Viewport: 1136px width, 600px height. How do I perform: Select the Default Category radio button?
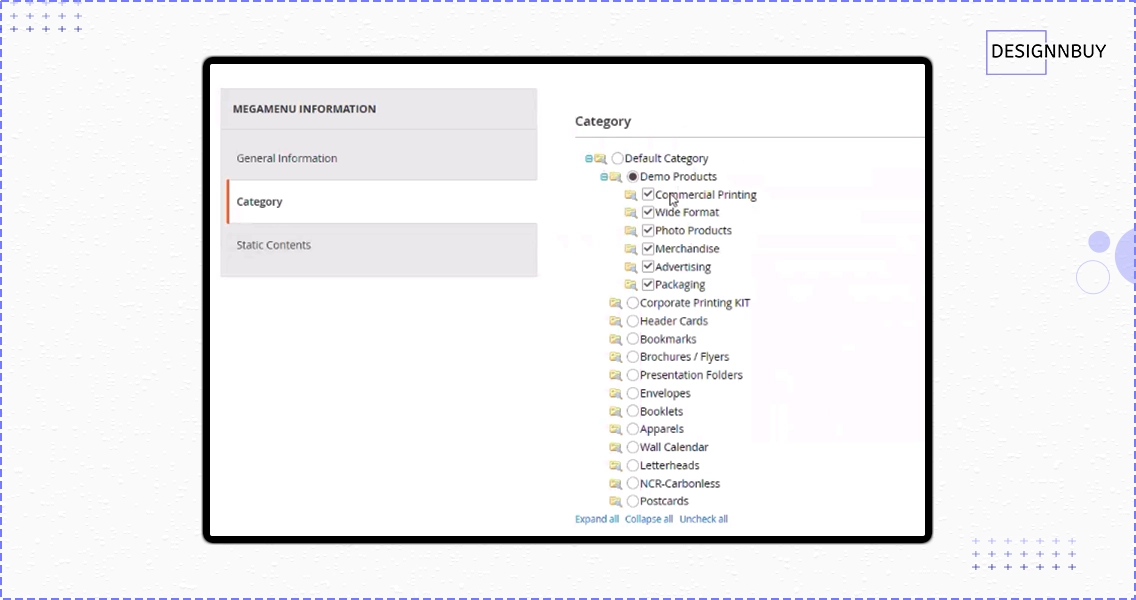(617, 158)
